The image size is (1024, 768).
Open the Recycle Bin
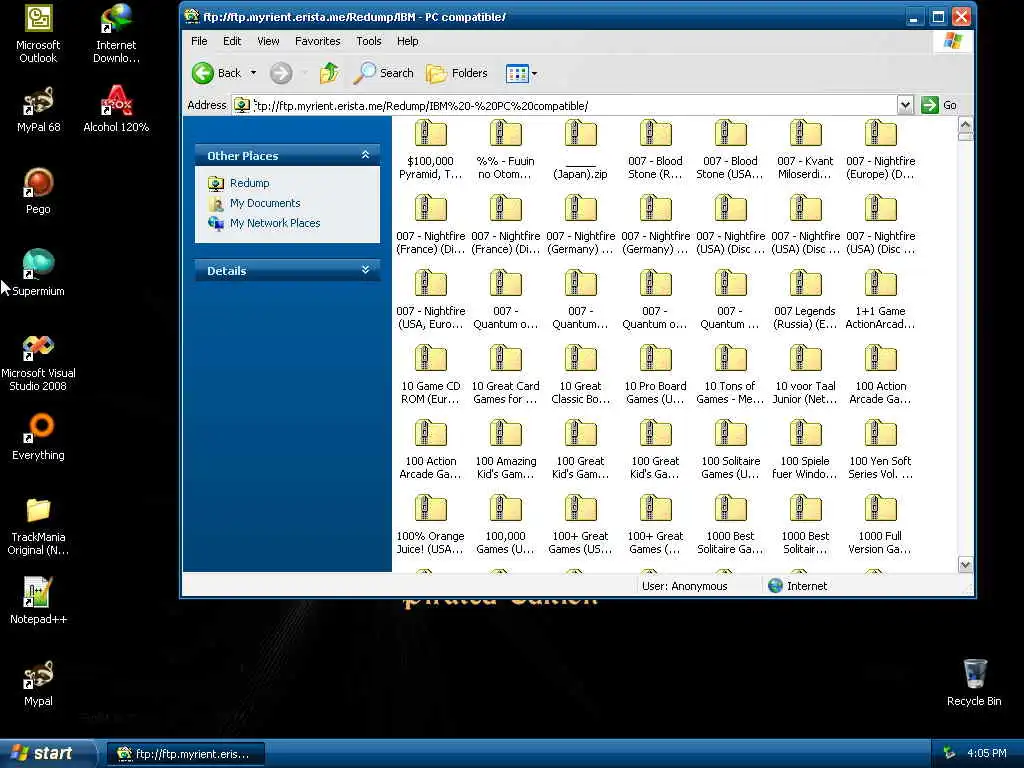coord(974,682)
